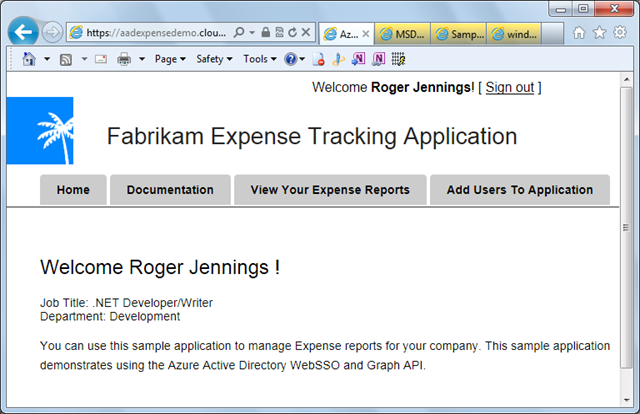The image size is (640, 414).
Task: Click the Job Title: .NET Developer/Writer text
Action: click(126, 303)
